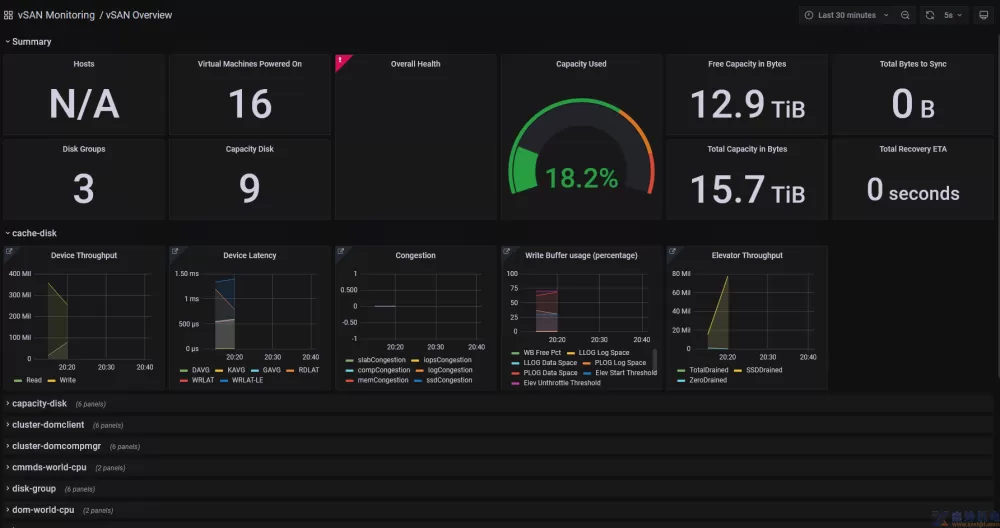The width and height of the screenshot is (1000, 528).
Task: Open Device Throughput panel link icon
Action: point(9,251)
